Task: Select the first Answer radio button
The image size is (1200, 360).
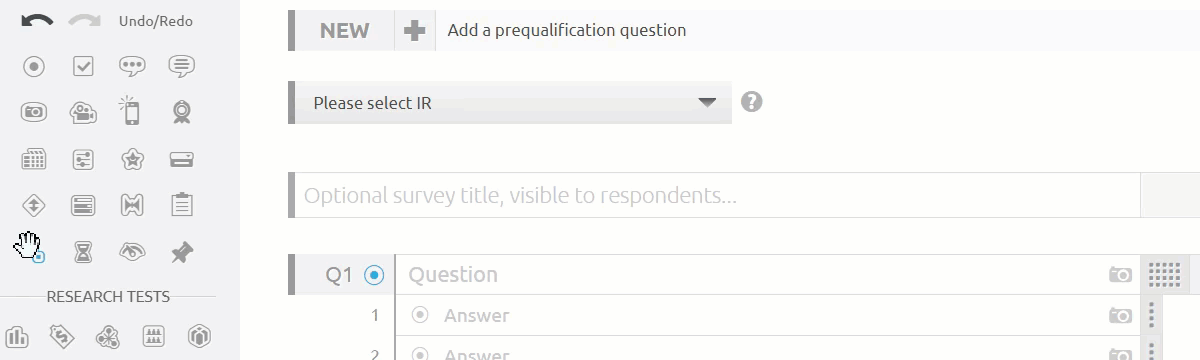Action: tap(419, 316)
